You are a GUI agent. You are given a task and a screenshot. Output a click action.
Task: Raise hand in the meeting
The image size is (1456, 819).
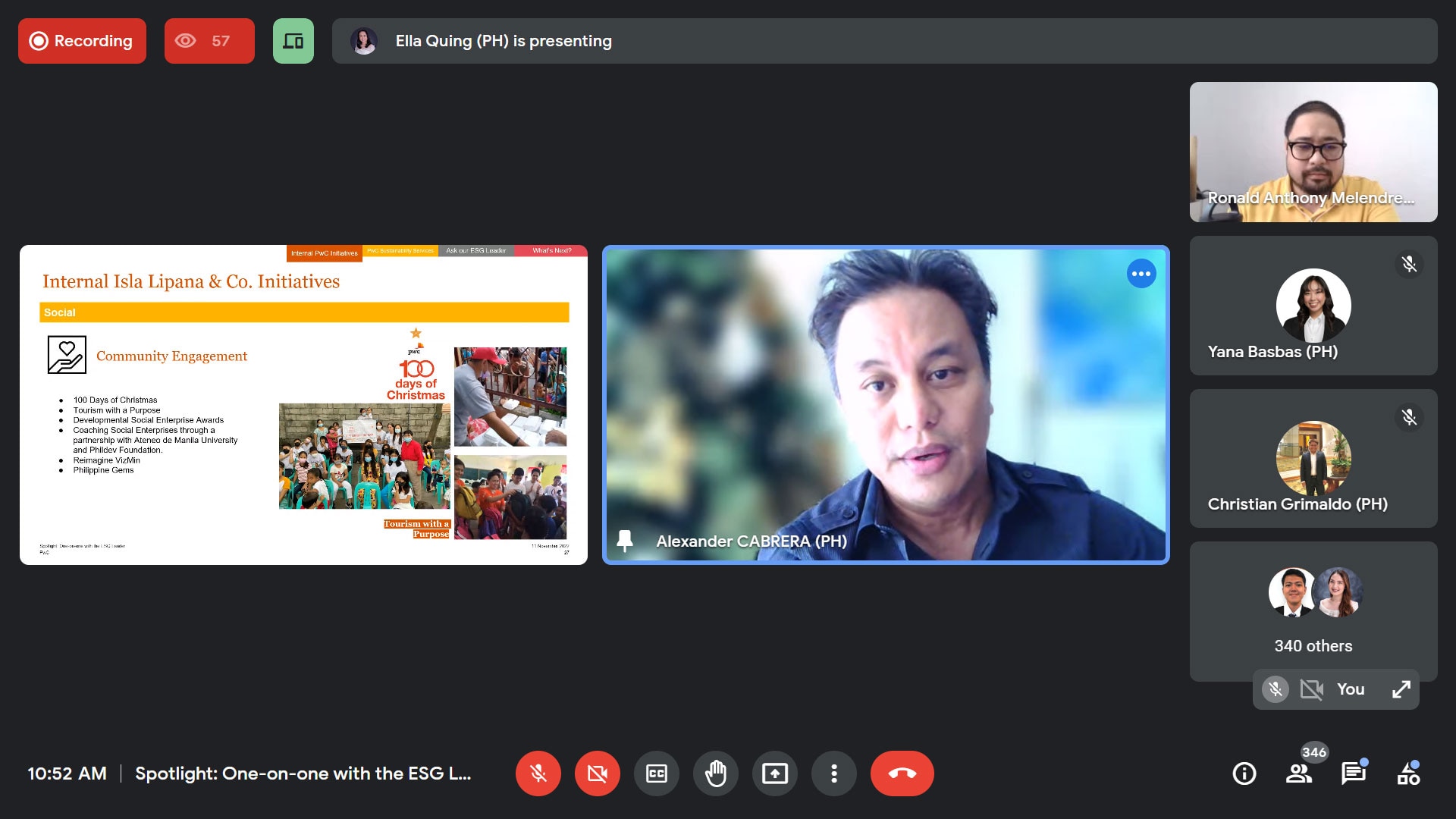[x=716, y=773]
